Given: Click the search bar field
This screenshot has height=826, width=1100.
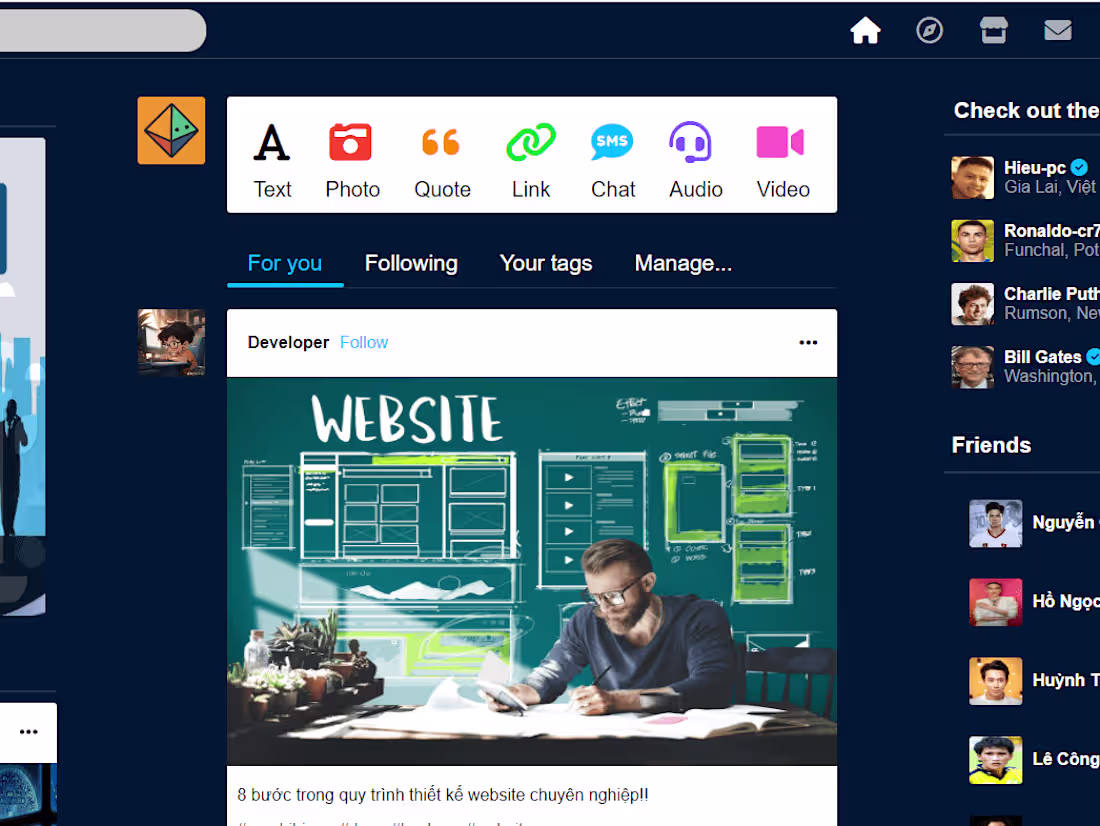Looking at the screenshot, I should (x=103, y=30).
